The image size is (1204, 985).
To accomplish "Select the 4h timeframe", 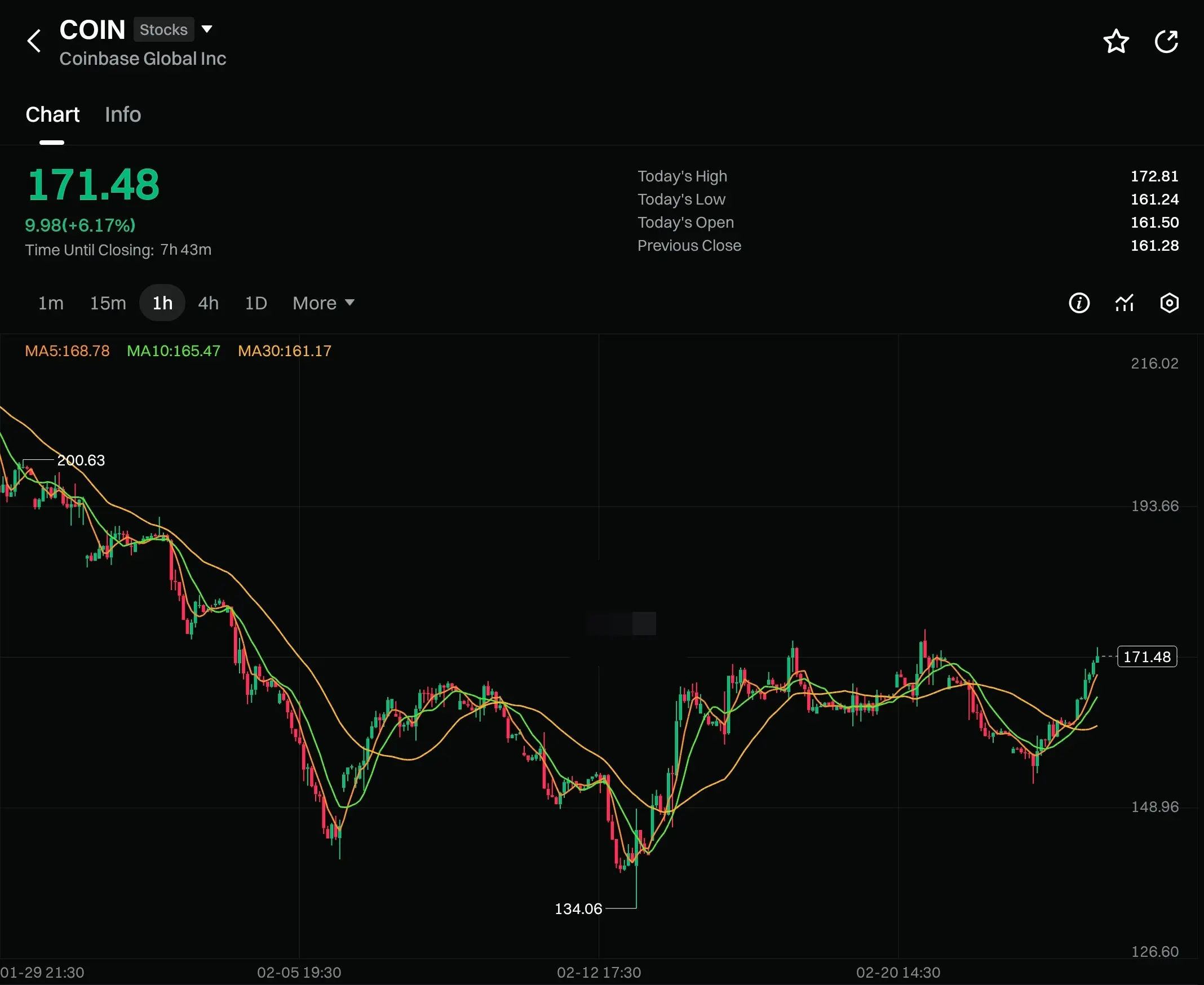I will point(208,303).
